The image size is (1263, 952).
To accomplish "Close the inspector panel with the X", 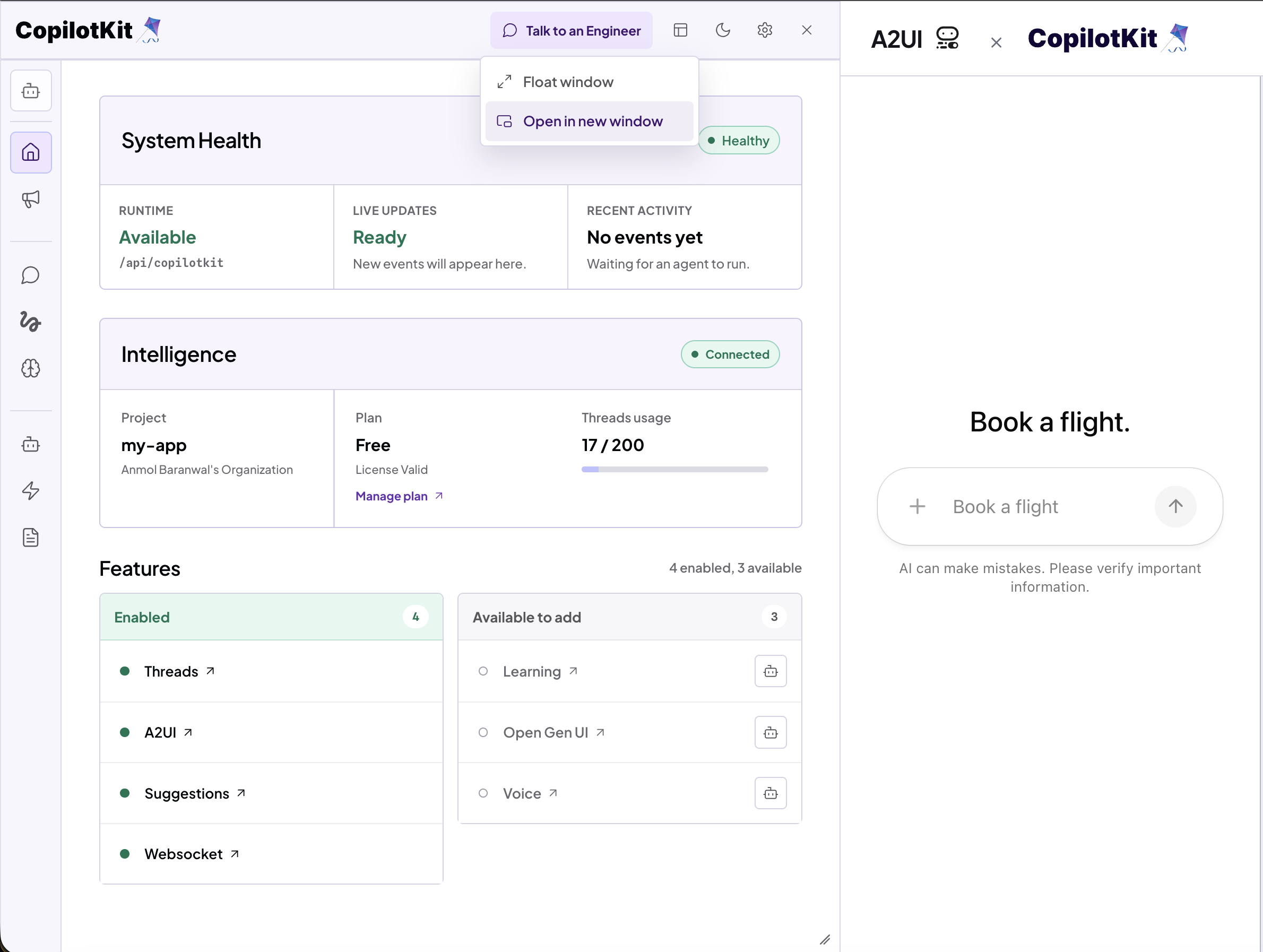I will tap(806, 30).
